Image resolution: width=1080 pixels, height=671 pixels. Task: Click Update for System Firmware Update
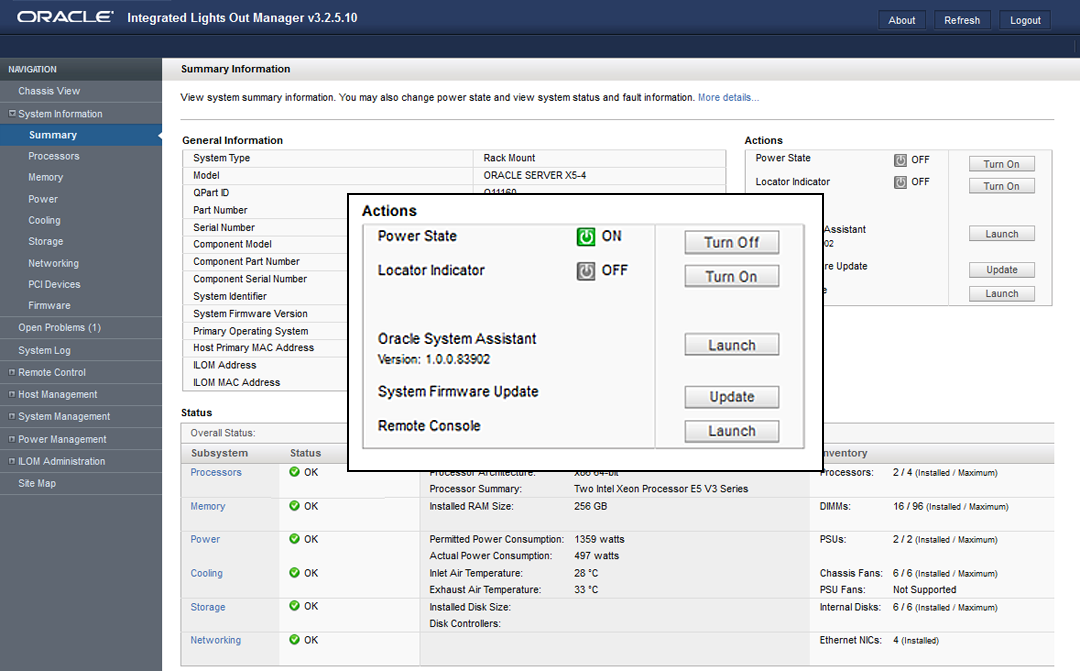[731, 397]
